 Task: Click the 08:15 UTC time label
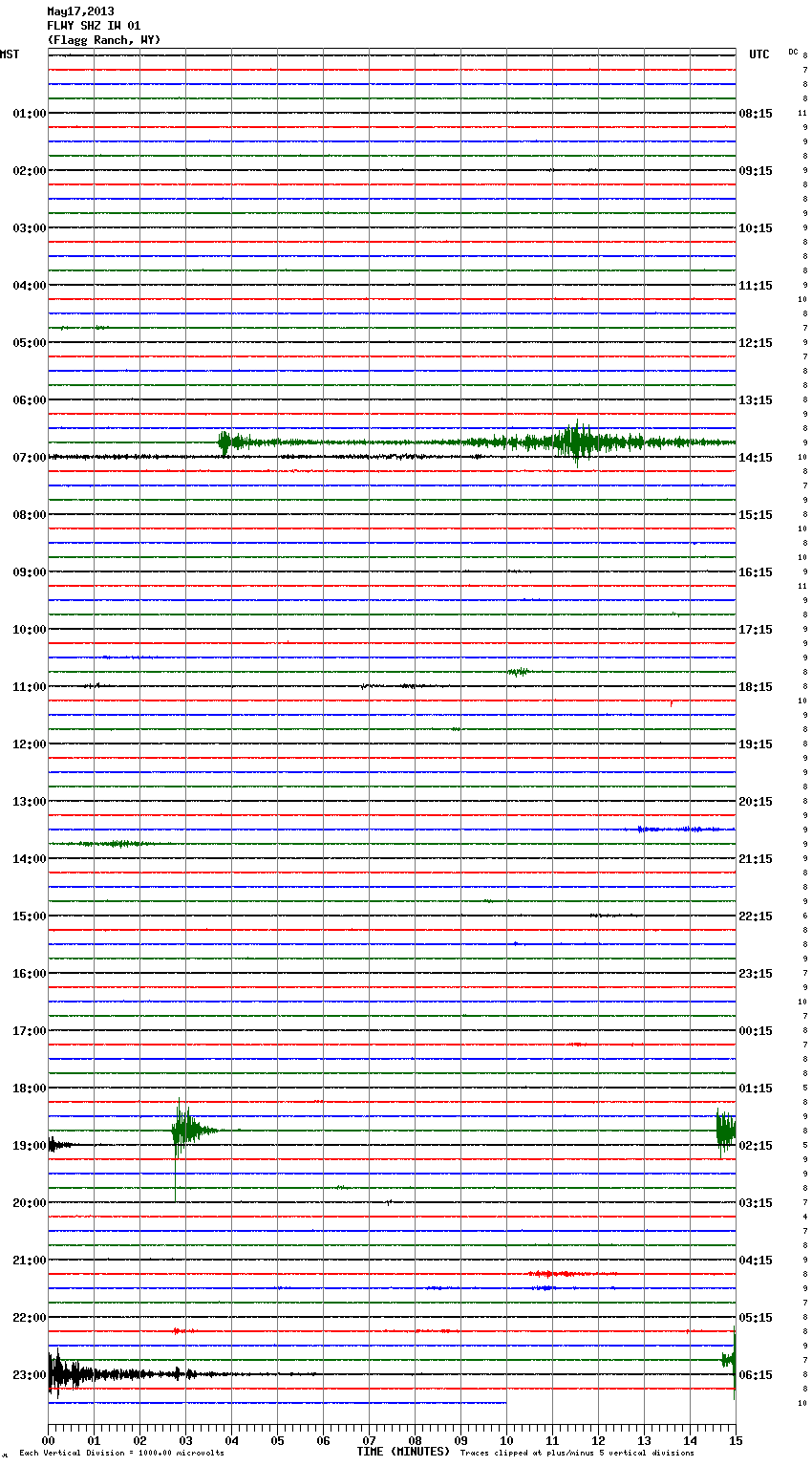[x=756, y=114]
